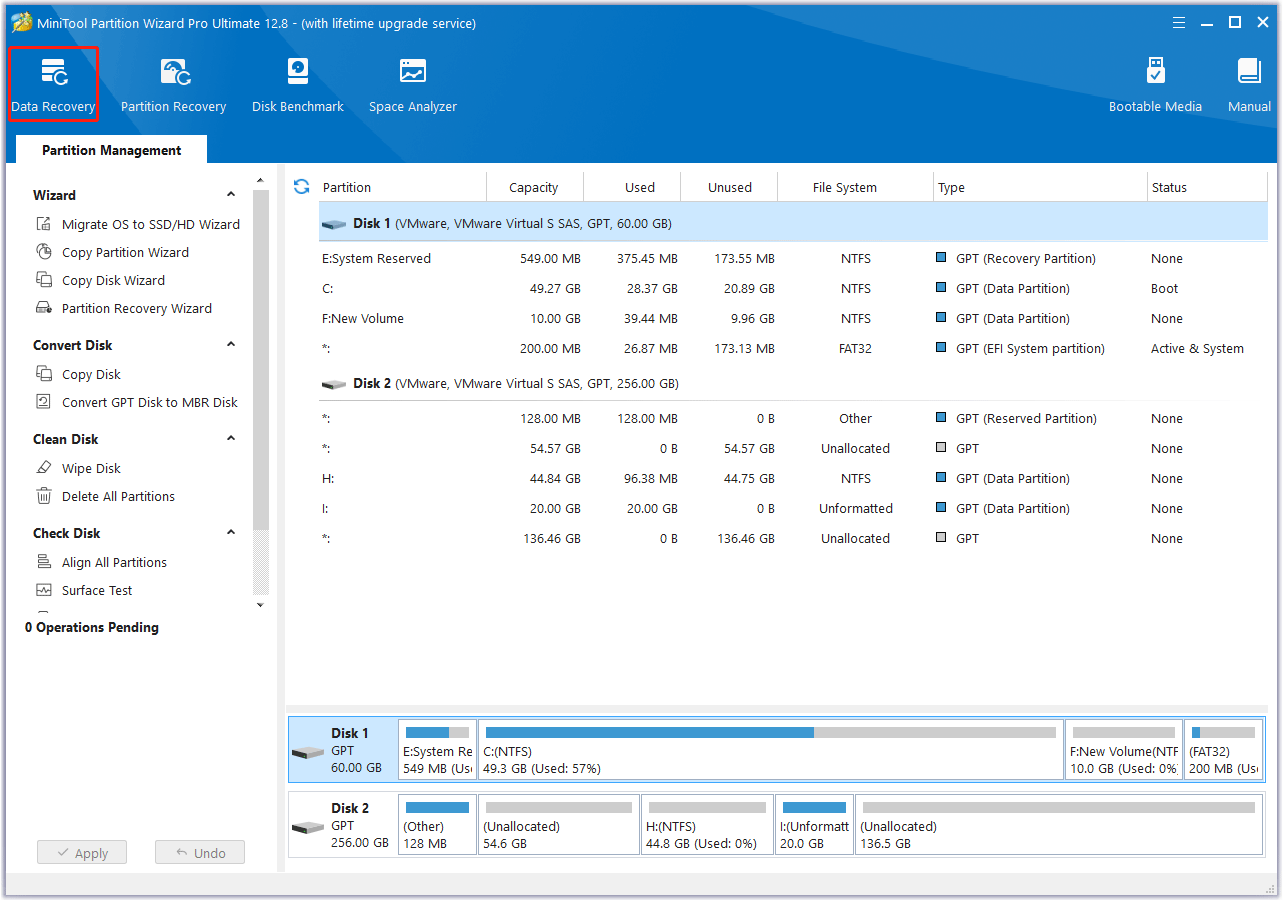
Task: Open the application hamburger menu
Action: point(1178,21)
